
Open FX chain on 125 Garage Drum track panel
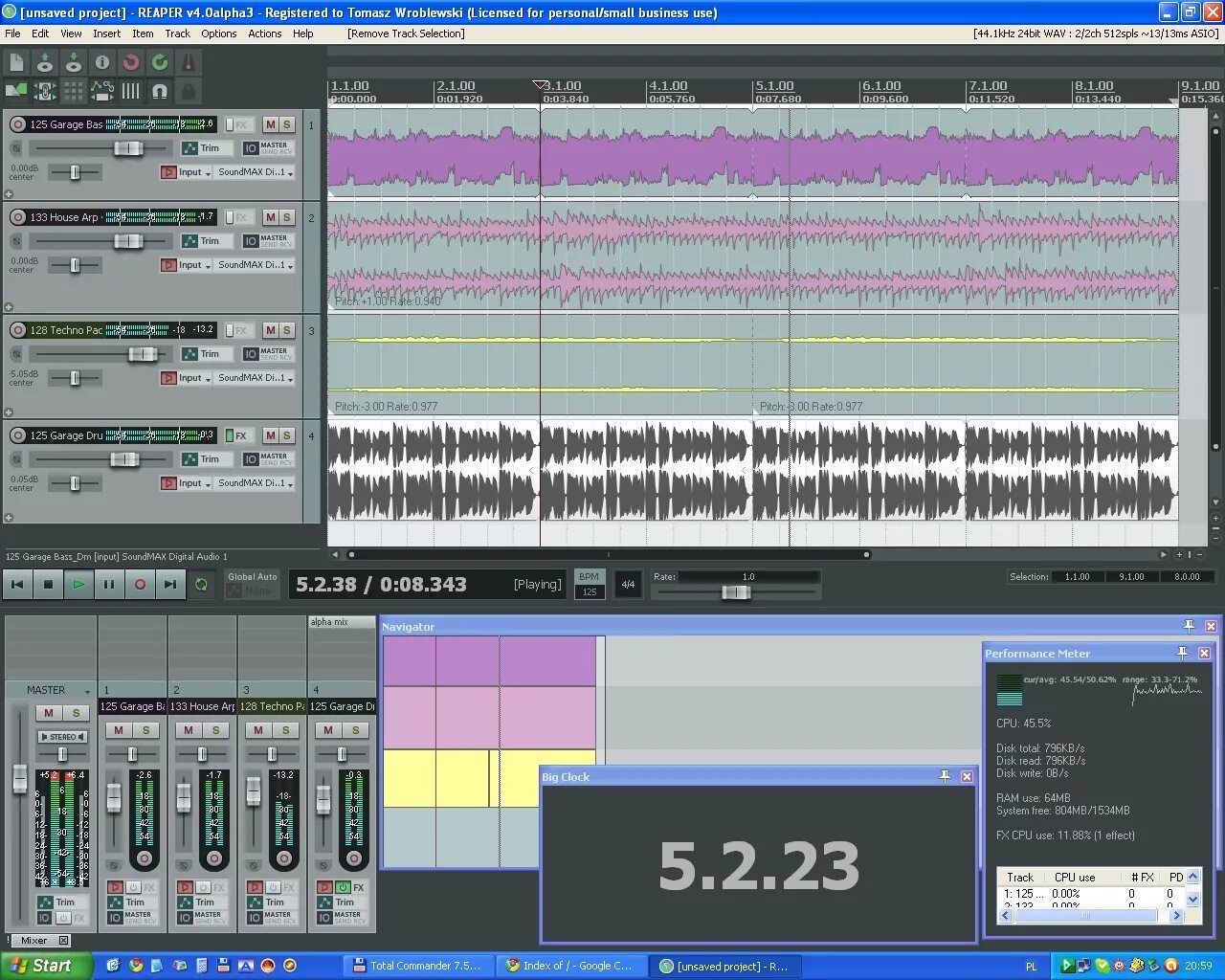pyautogui.click(x=239, y=435)
